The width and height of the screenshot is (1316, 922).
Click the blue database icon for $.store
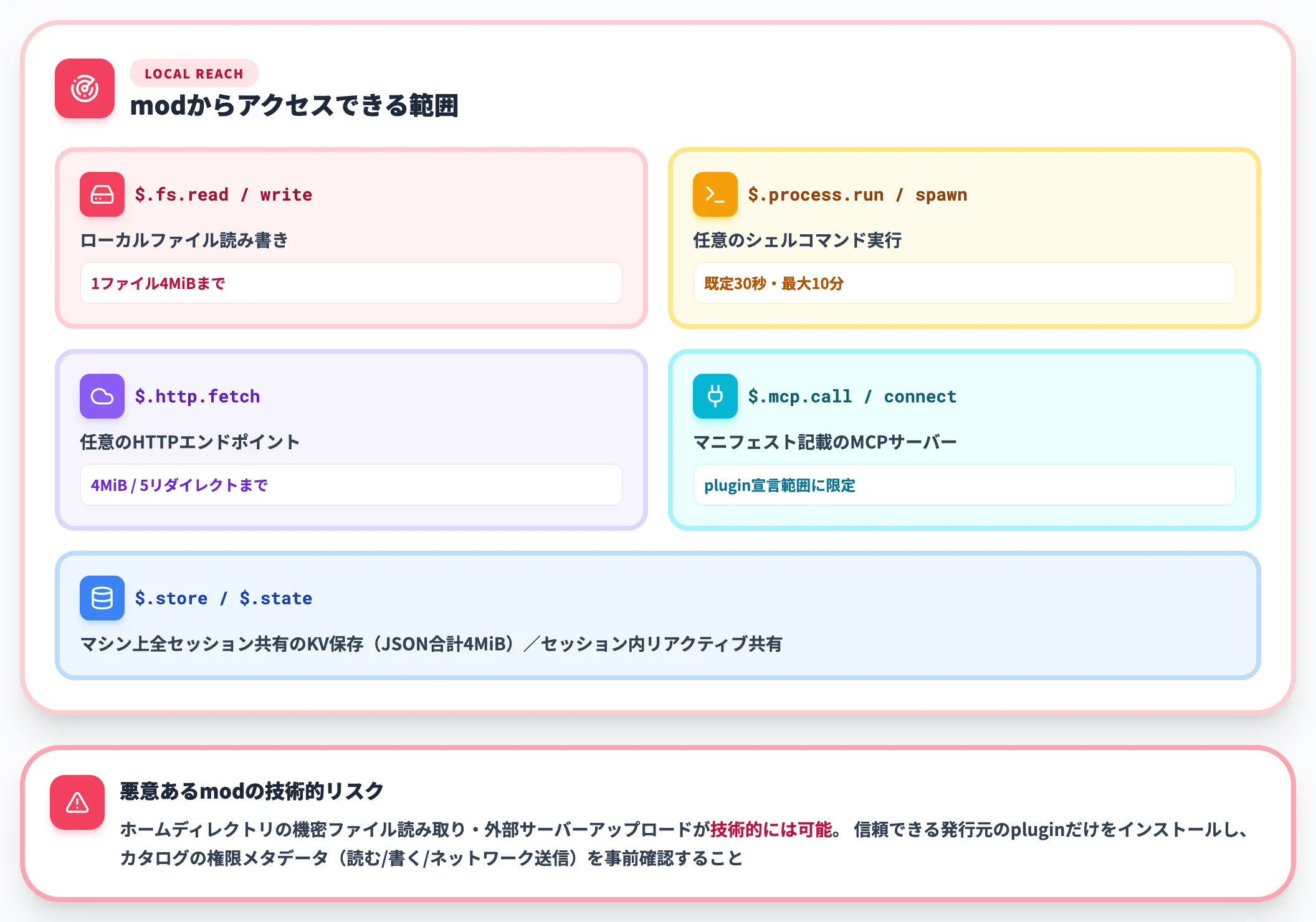tap(102, 598)
